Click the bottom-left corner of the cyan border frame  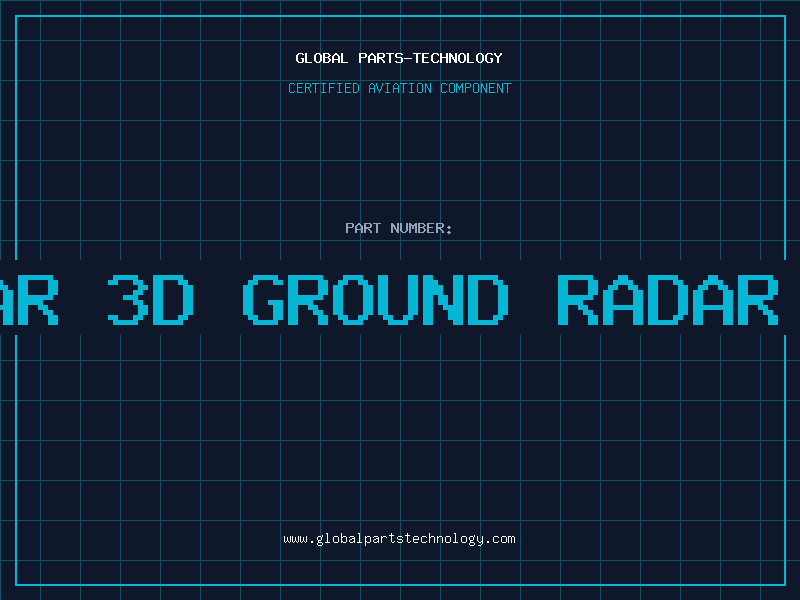[x=16, y=584]
